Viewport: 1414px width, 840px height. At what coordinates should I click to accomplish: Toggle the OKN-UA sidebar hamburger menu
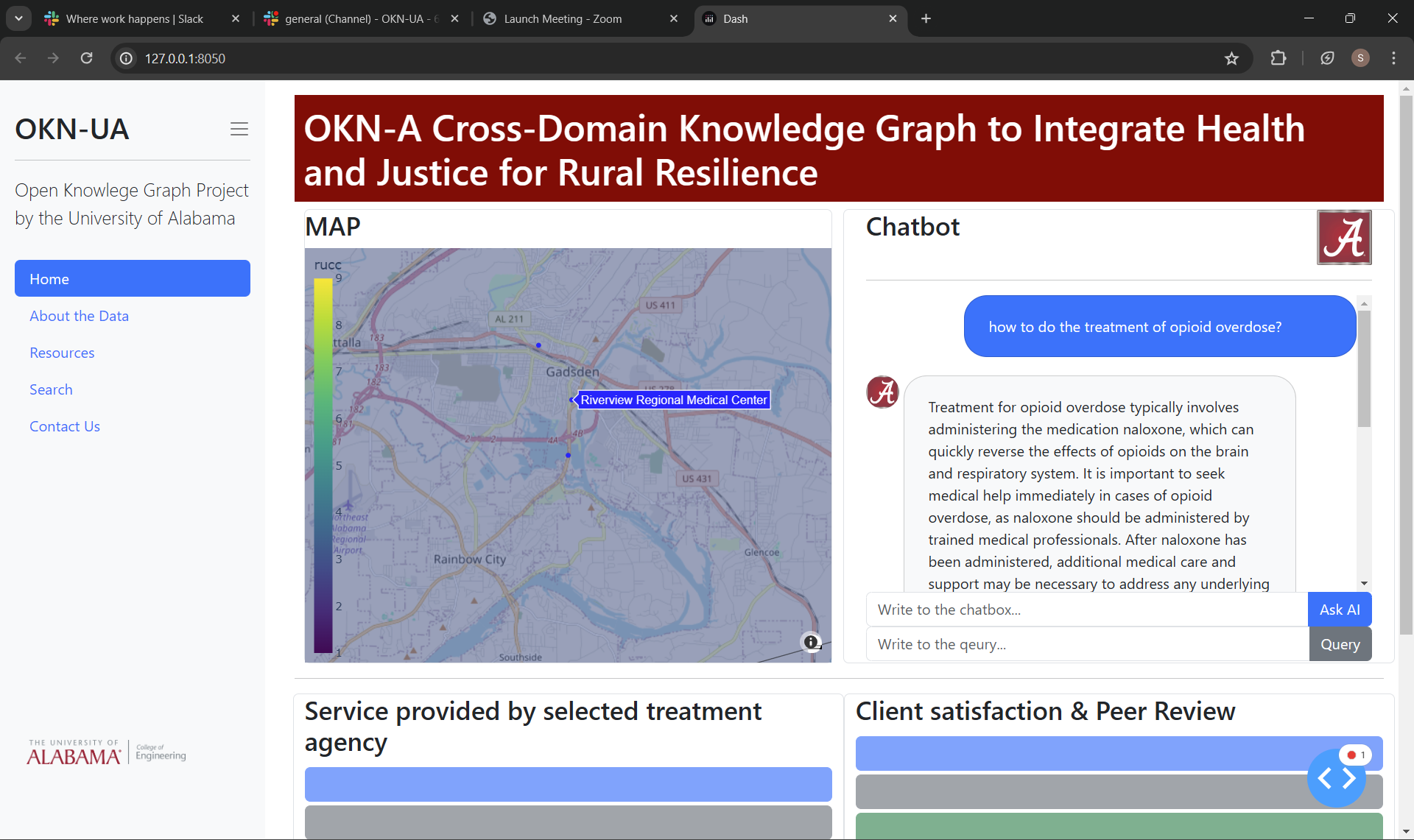(239, 129)
